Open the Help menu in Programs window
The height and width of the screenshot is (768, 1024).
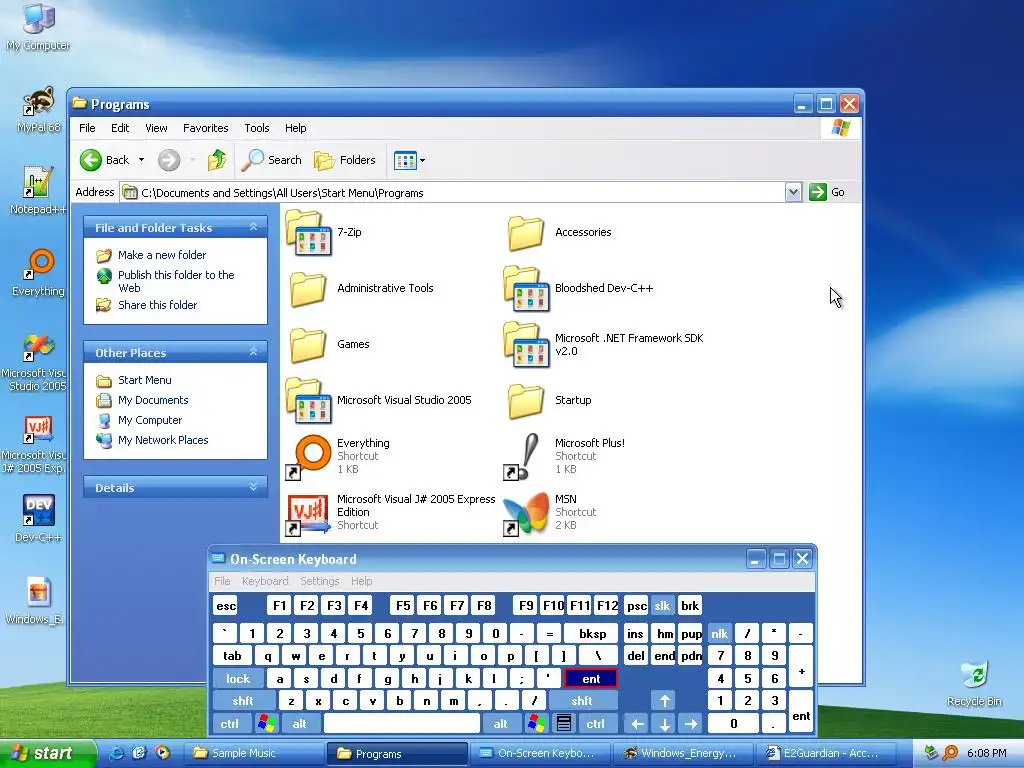tap(295, 128)
